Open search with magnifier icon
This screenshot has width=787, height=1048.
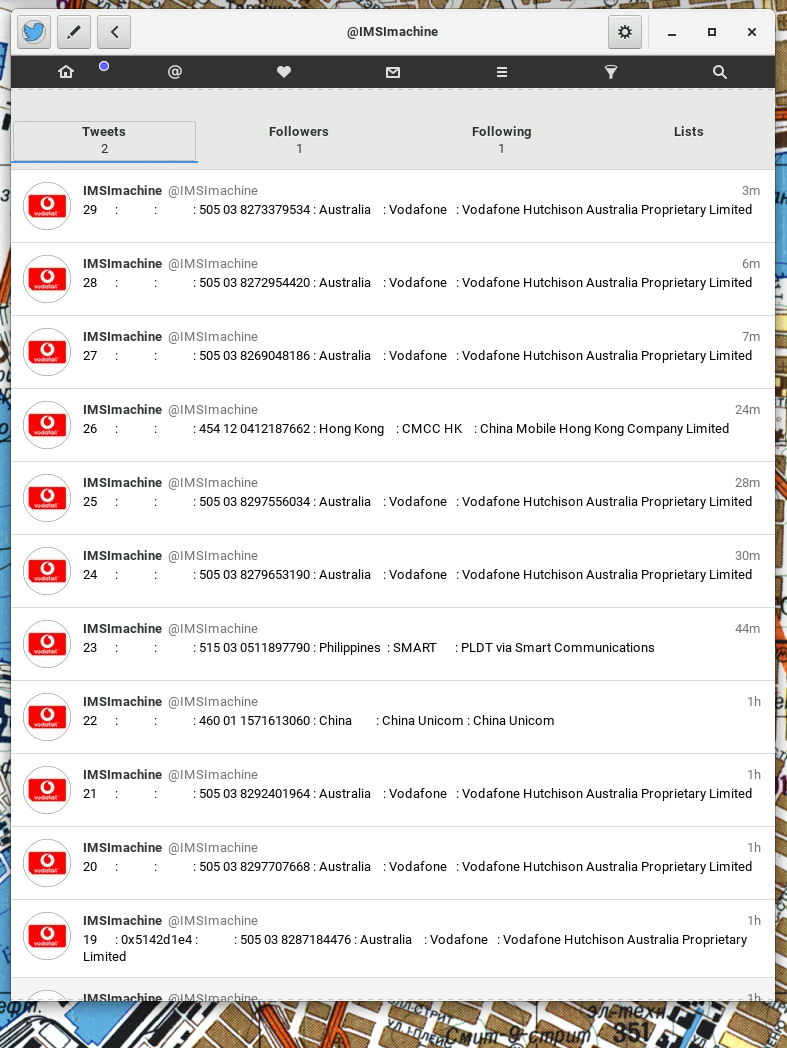click(x=719, y=72)
